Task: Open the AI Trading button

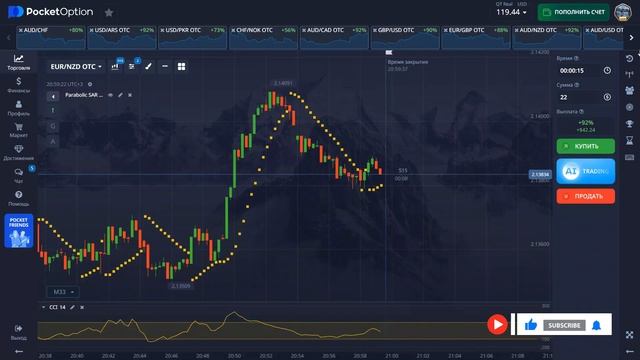Action: coord(585,171)
